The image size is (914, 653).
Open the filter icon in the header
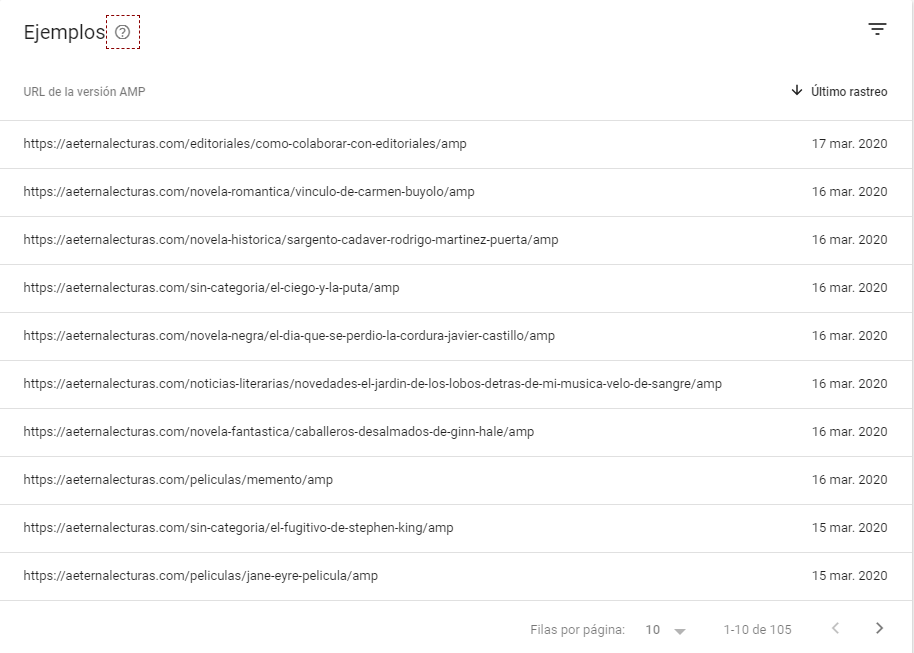click(877, 29)
